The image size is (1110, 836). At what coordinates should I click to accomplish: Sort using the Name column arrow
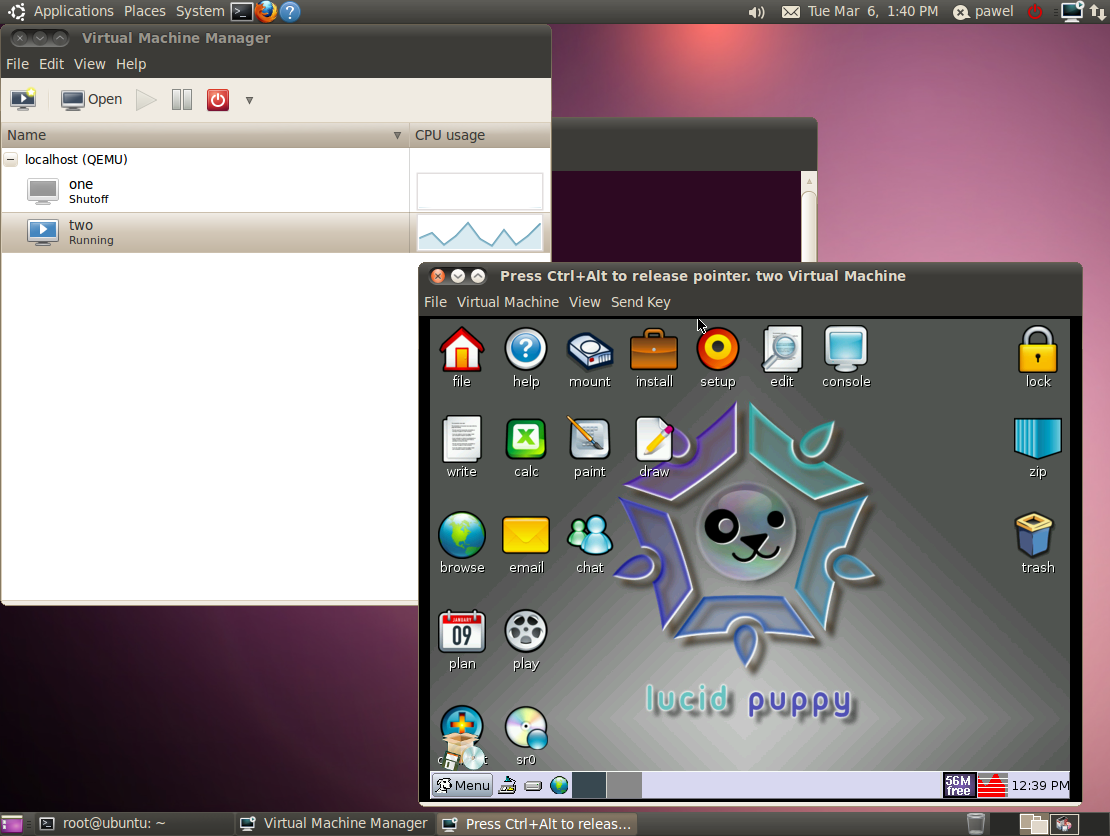coord(397,135)
